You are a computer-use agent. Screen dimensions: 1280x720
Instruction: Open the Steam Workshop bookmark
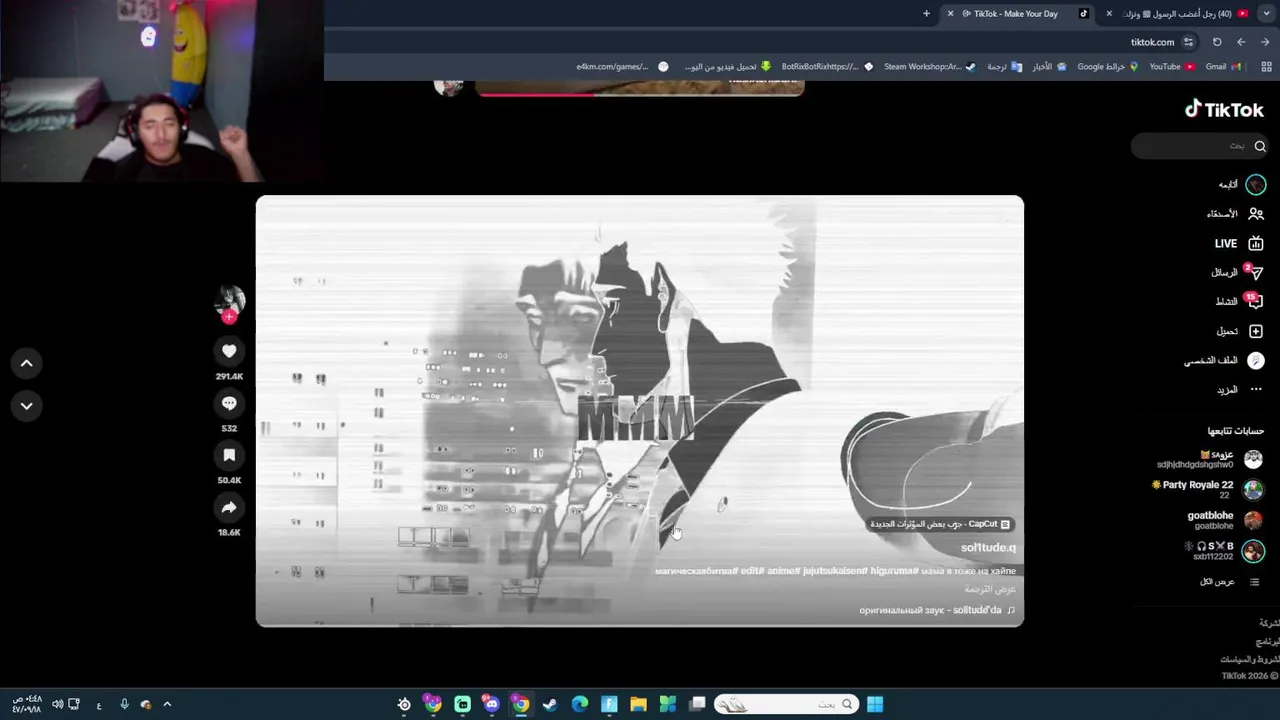click(929, 67)
